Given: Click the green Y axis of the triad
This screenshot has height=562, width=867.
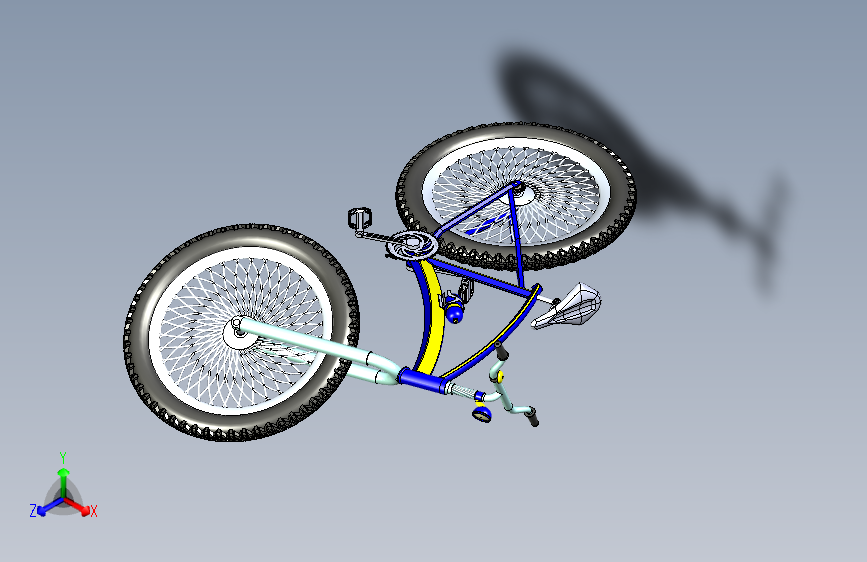Looking at the screenshot, I should 64,482.
